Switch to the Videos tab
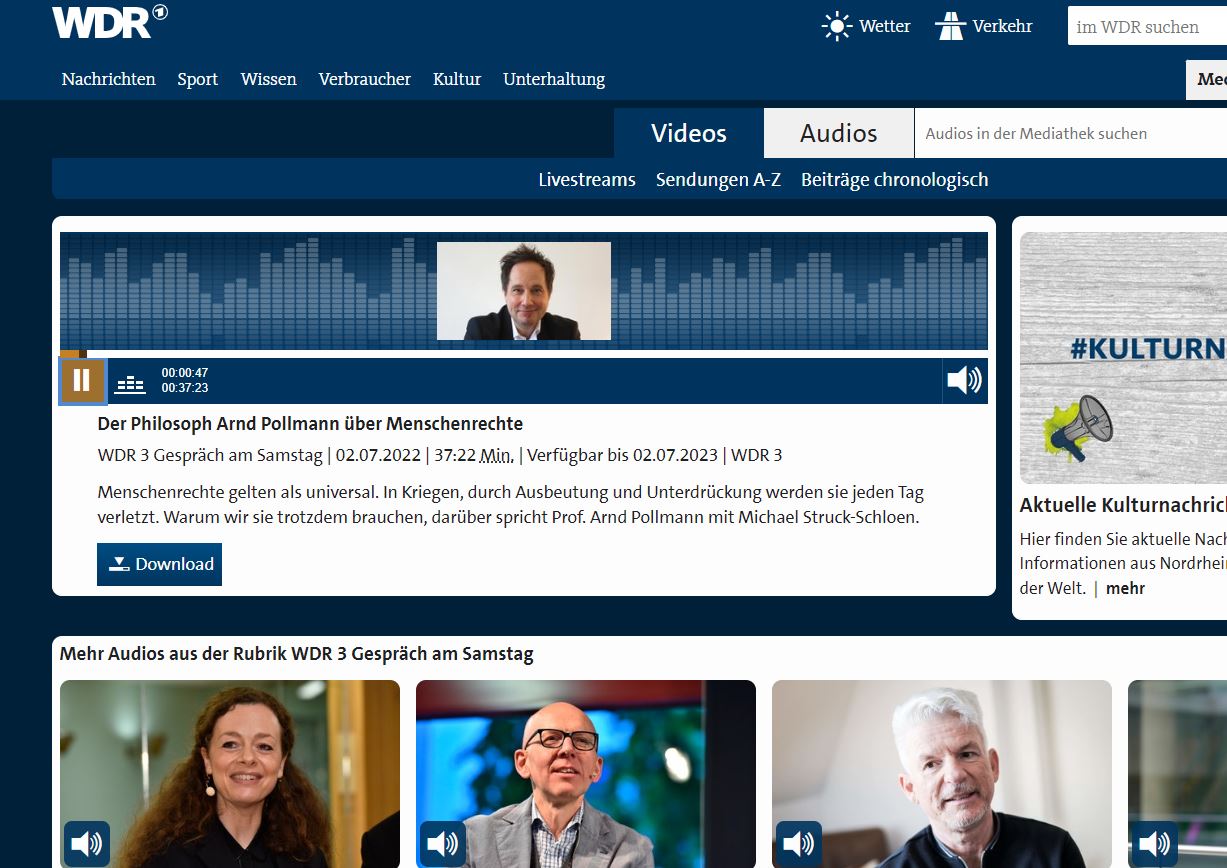1227x868 pixels. click(x=689, y=133)
